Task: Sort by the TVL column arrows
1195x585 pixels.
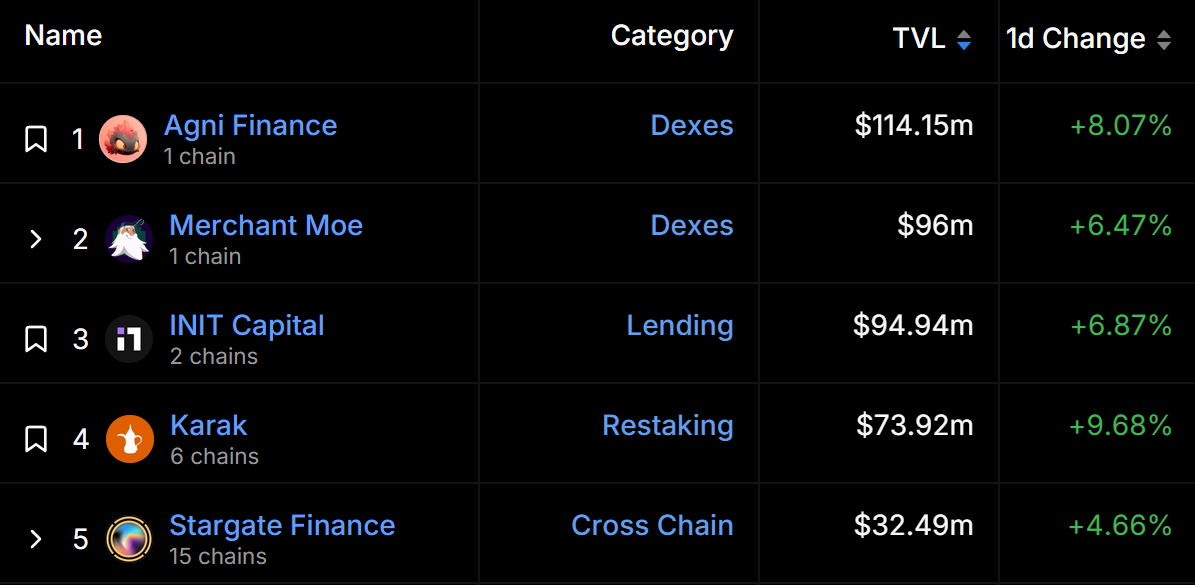Action: tap(964, 40)
